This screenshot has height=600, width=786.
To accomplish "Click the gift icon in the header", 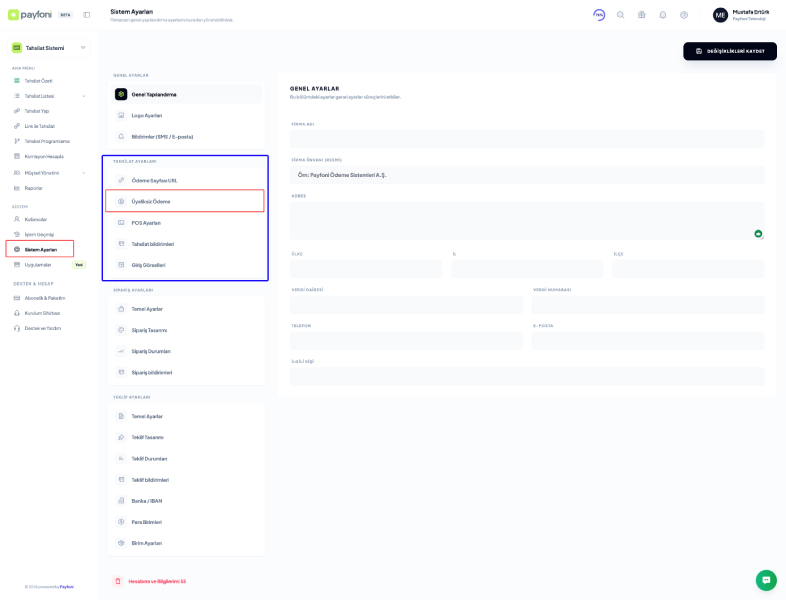I will click(641, 15).
